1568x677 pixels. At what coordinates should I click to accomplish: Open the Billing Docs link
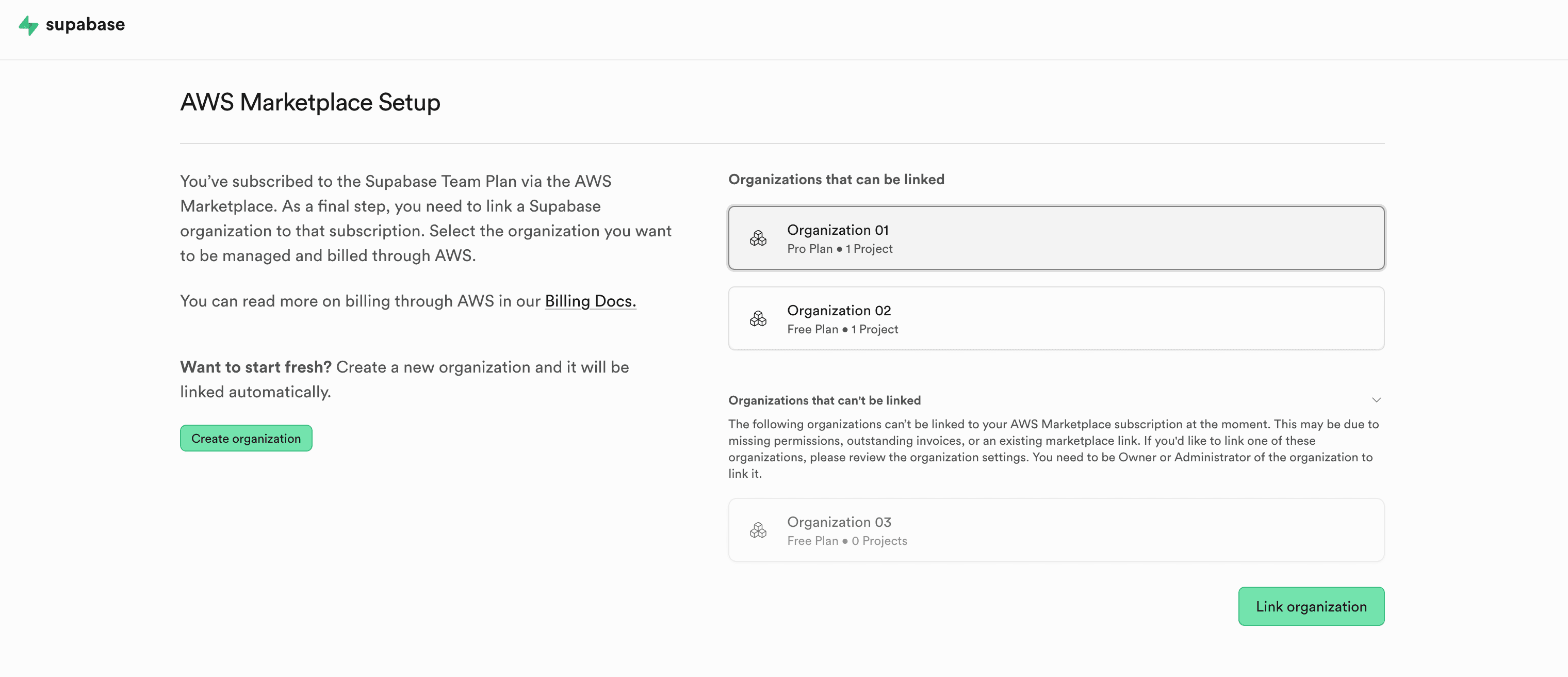click(590, 301)
